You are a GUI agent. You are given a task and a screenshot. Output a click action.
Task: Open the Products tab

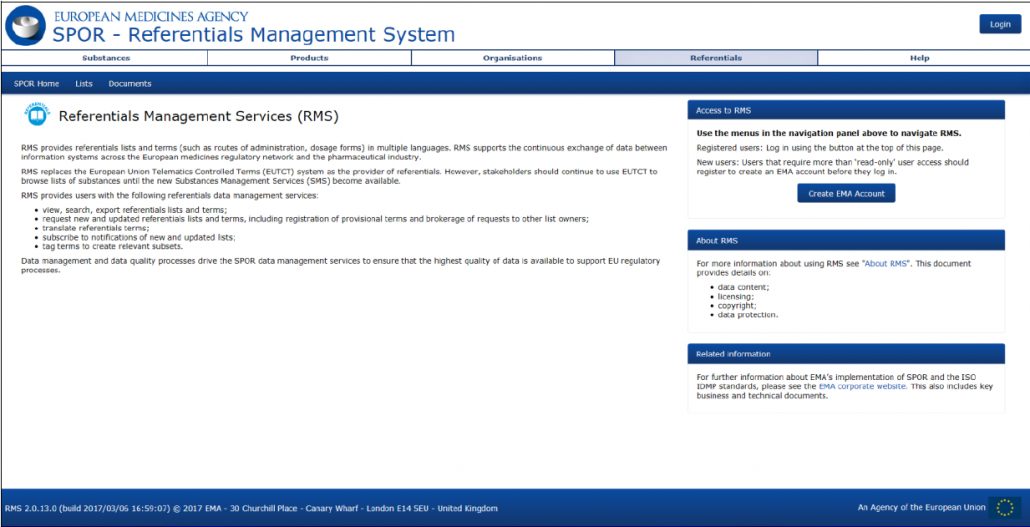pyautogui.click(x=309, y=58)
